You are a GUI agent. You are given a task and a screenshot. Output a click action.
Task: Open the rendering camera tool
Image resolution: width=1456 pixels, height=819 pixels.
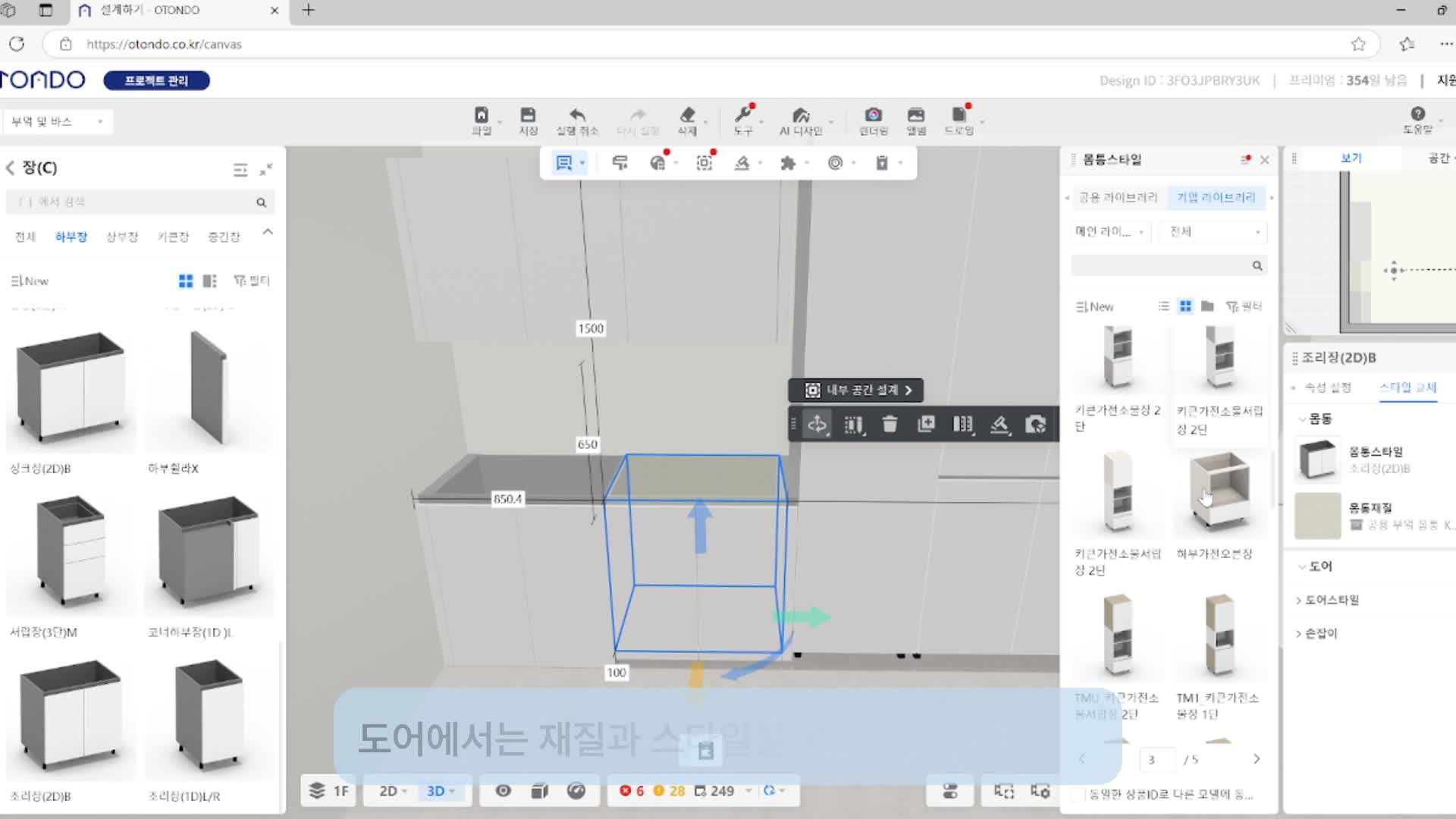coord(873,115)
